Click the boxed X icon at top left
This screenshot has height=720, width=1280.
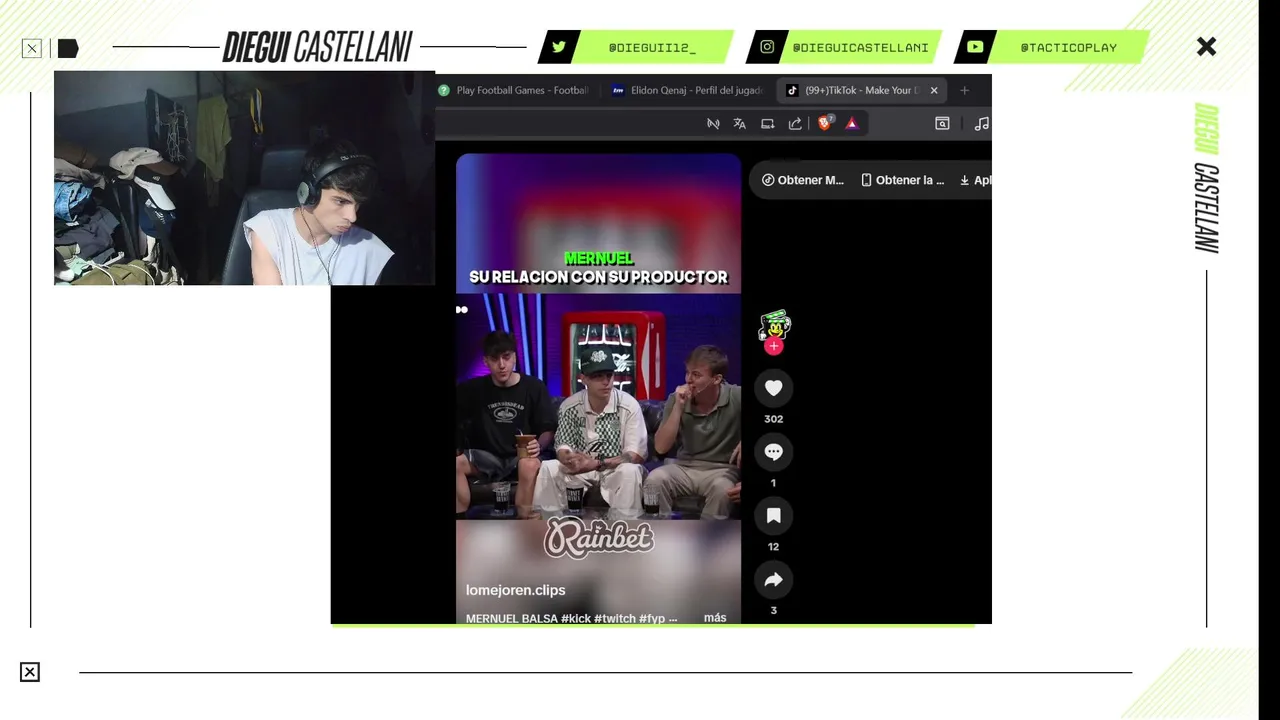[x=32, y=48]
